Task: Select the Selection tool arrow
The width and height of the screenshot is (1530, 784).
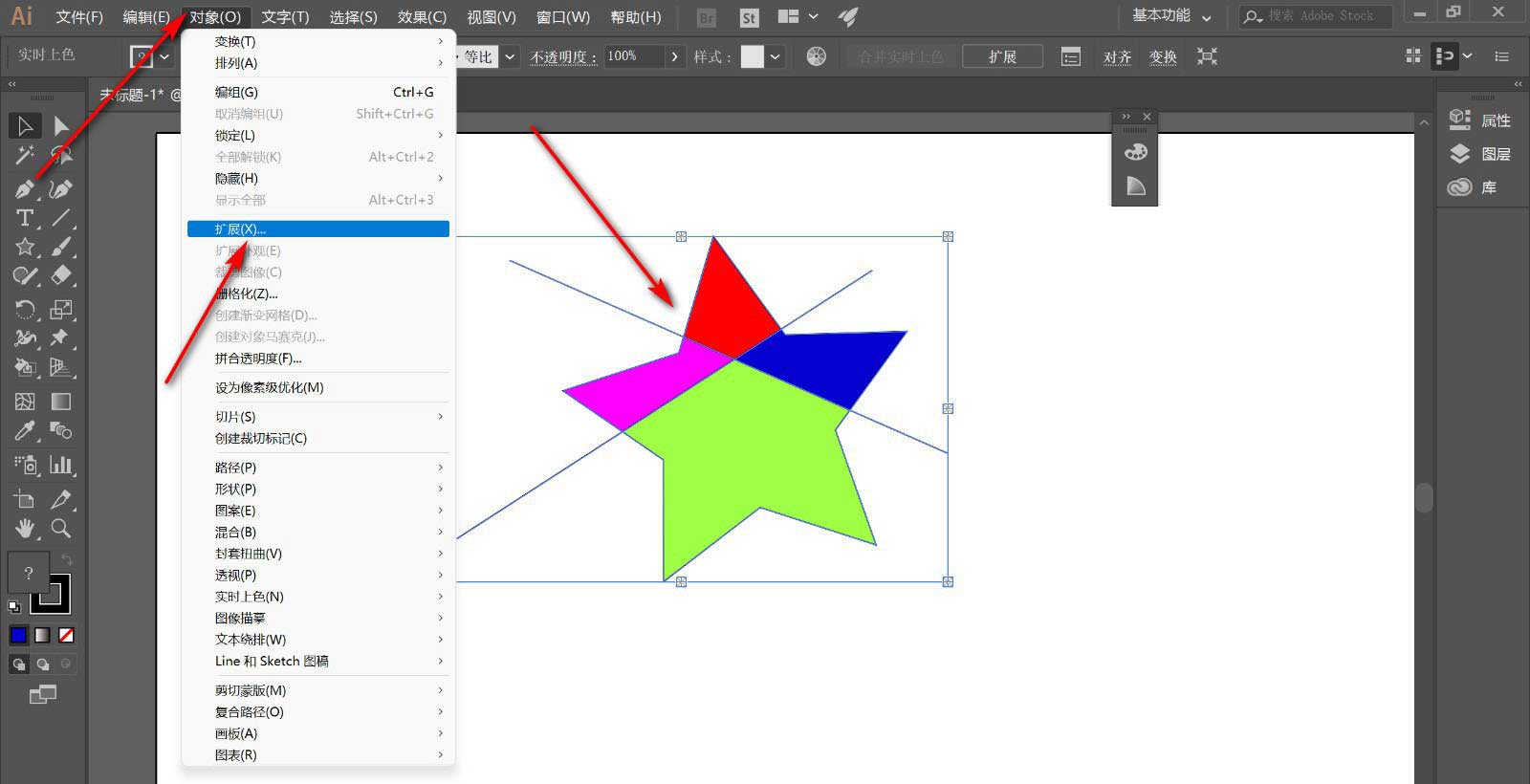Action: 25,126
